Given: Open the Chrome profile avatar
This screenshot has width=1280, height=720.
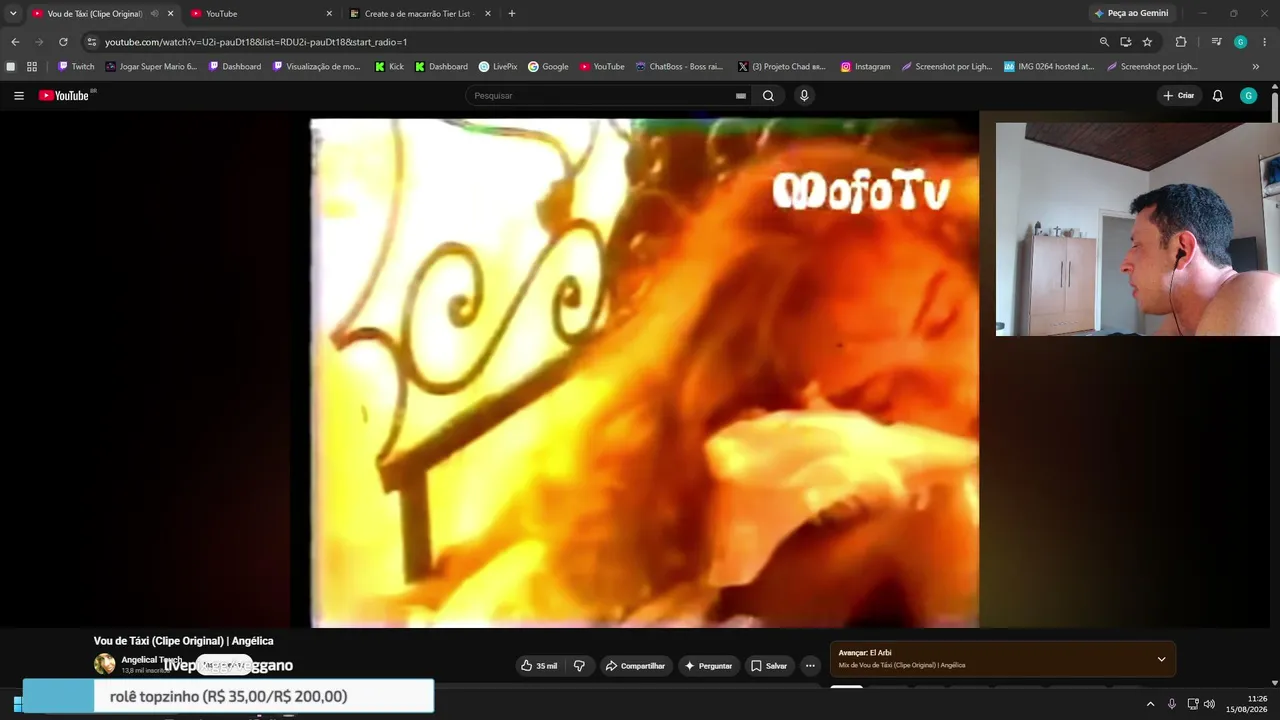Looking at the screenshot, I should (1240, 42).
